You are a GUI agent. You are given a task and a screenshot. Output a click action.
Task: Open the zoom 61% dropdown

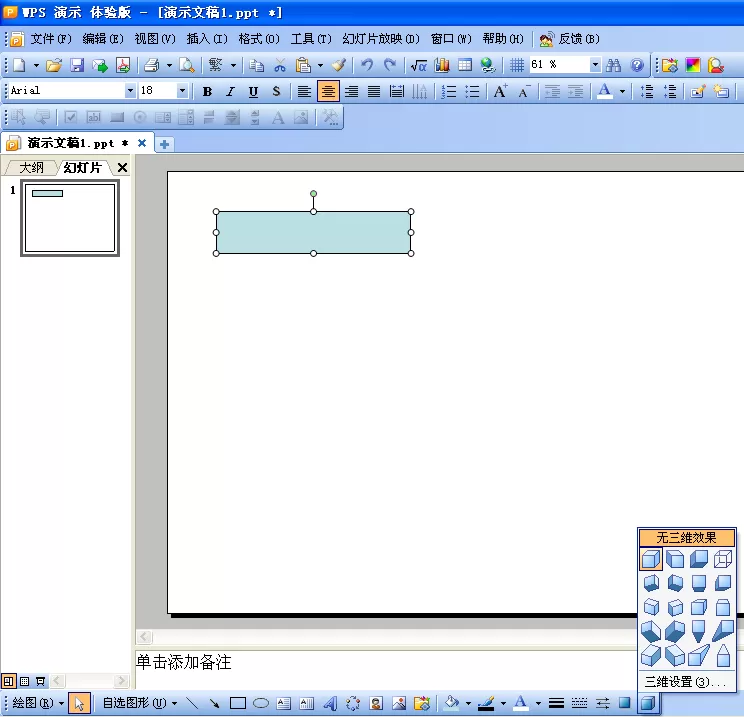coord(595,64)
